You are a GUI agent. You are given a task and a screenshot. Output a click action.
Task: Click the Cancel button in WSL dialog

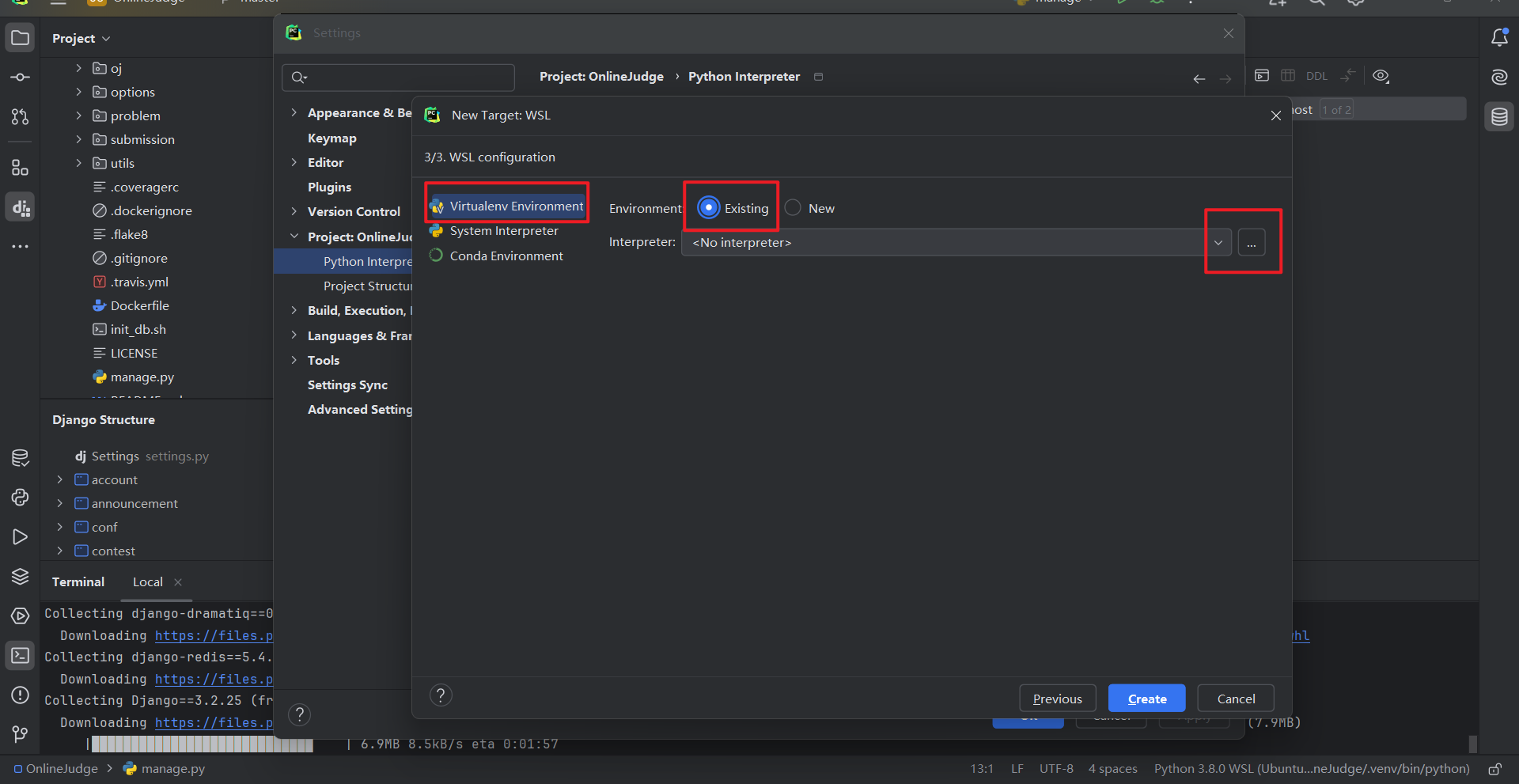(x=1235, y=699)
